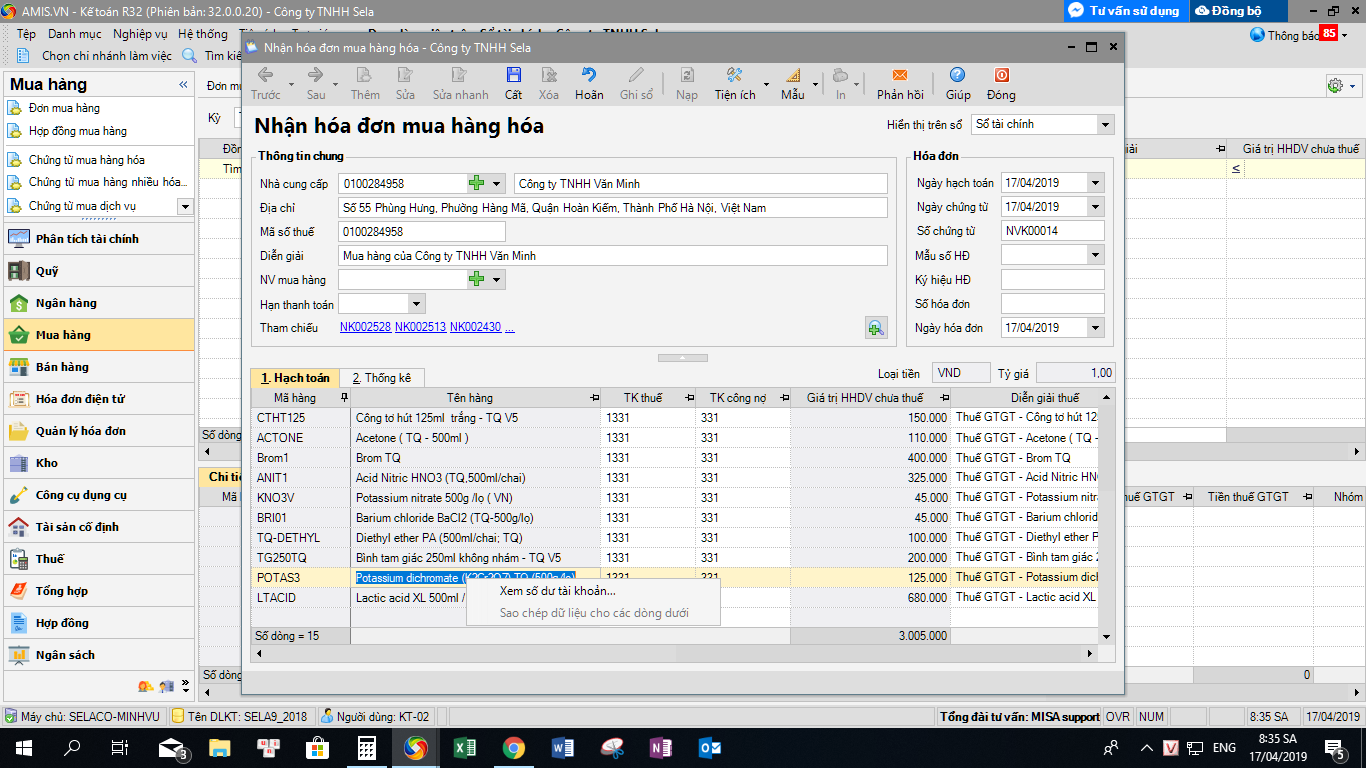Click Tư vấn sử dụng button
Image resolution: width=1366 pixels, height=768 pixels.
(x=1126, y=10)
